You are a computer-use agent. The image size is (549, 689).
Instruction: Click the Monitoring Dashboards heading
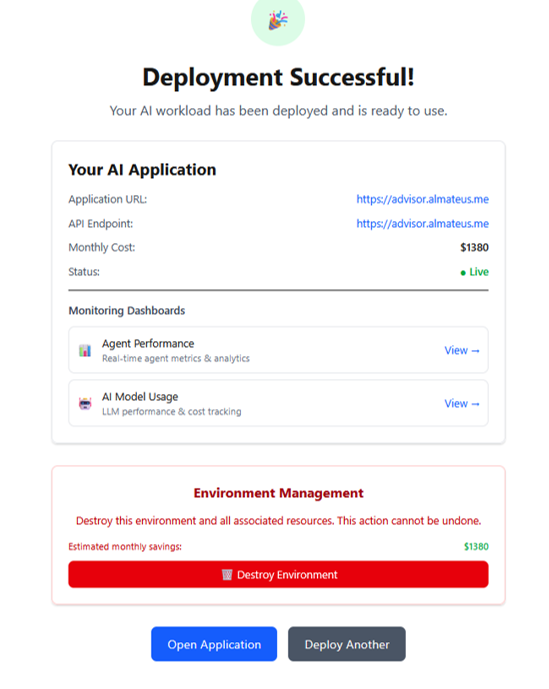pyautogui.click(x=127, y=311)
